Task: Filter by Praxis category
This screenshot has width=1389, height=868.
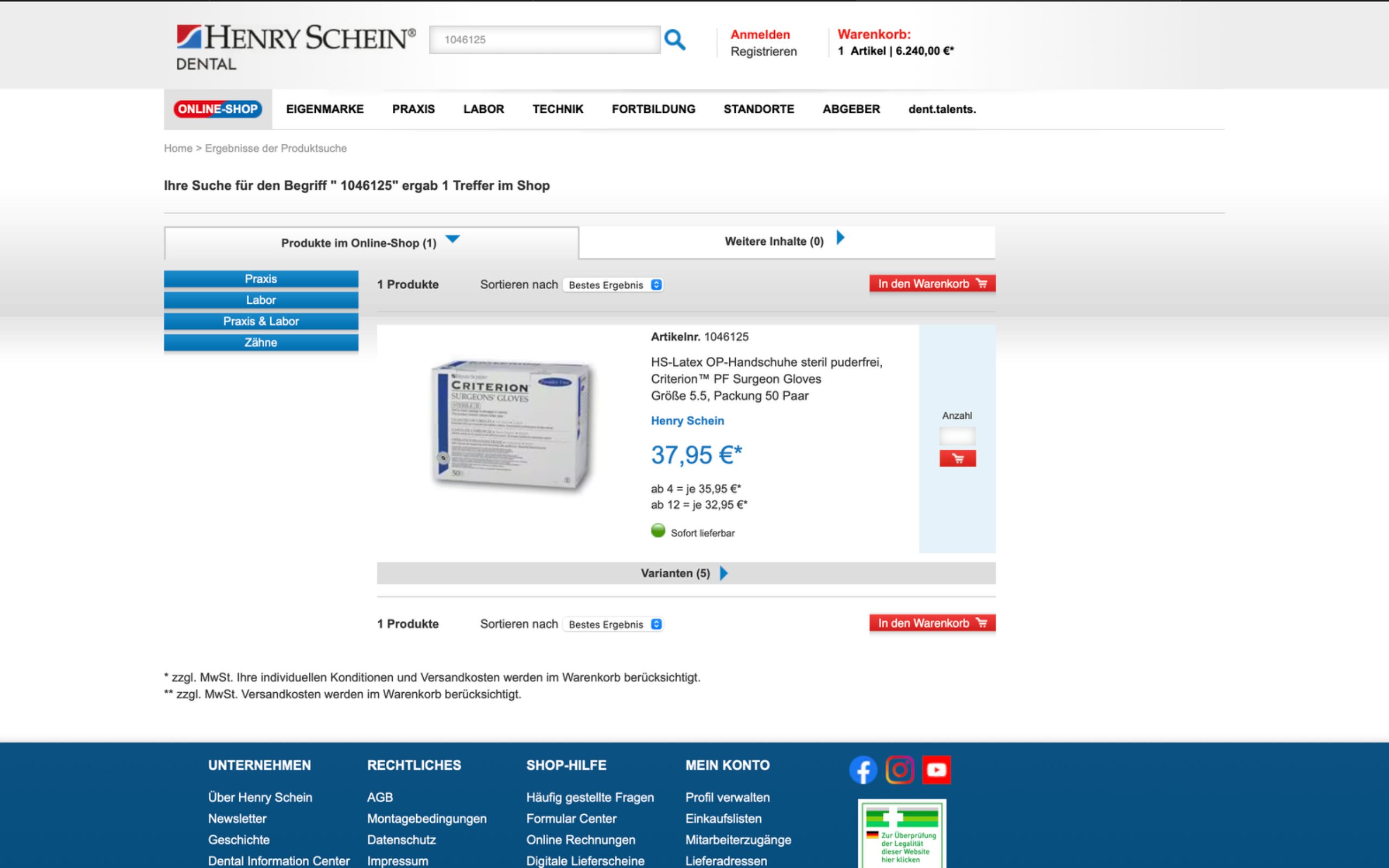Action: tap(261, 279)
